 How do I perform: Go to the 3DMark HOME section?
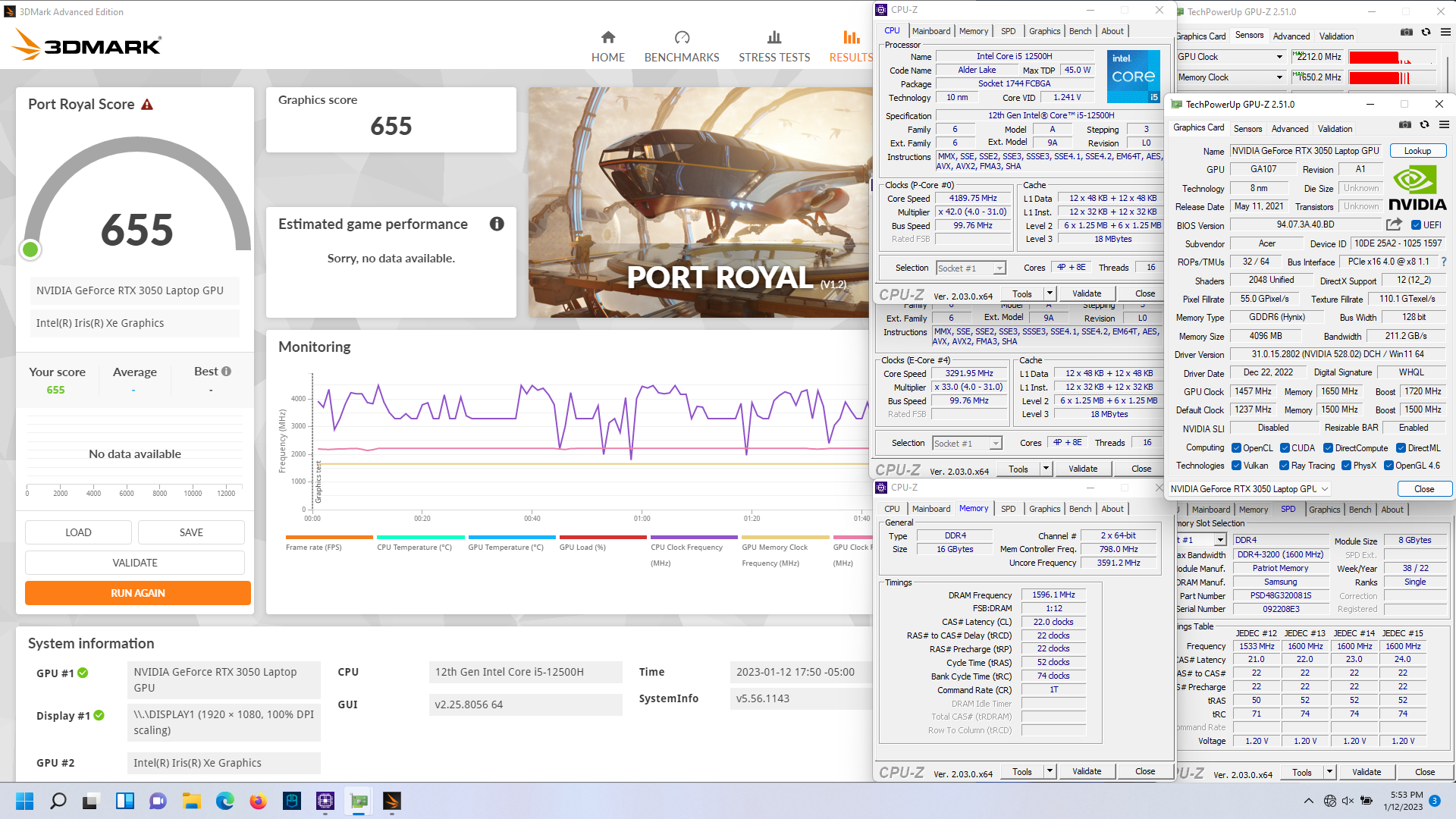coord(608,47)
